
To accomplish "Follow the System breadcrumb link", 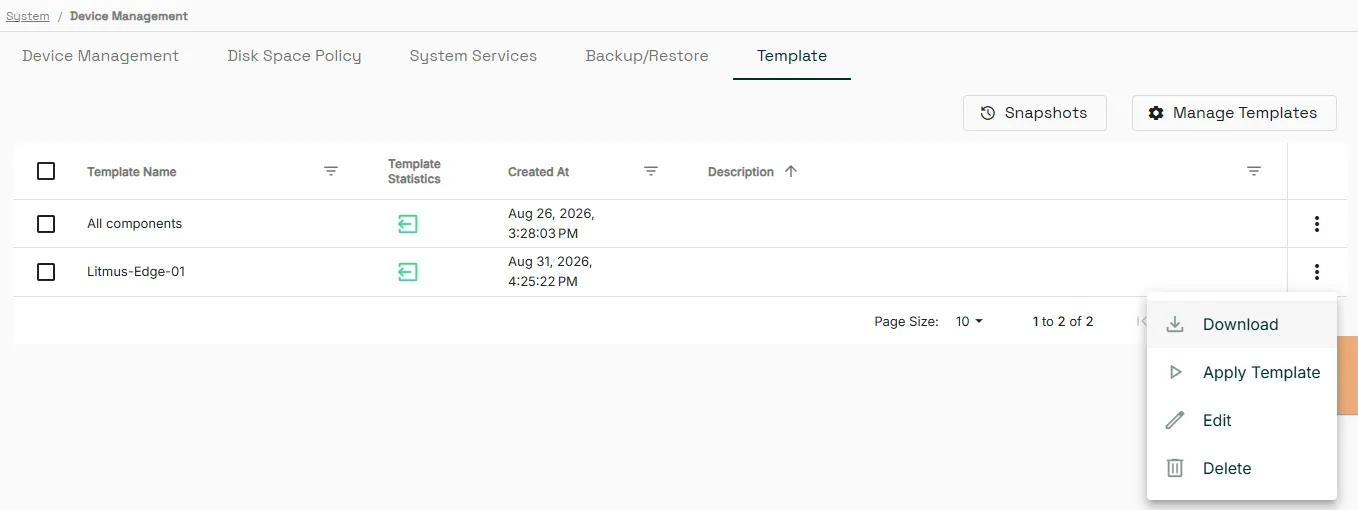I will tap(28, 16).
